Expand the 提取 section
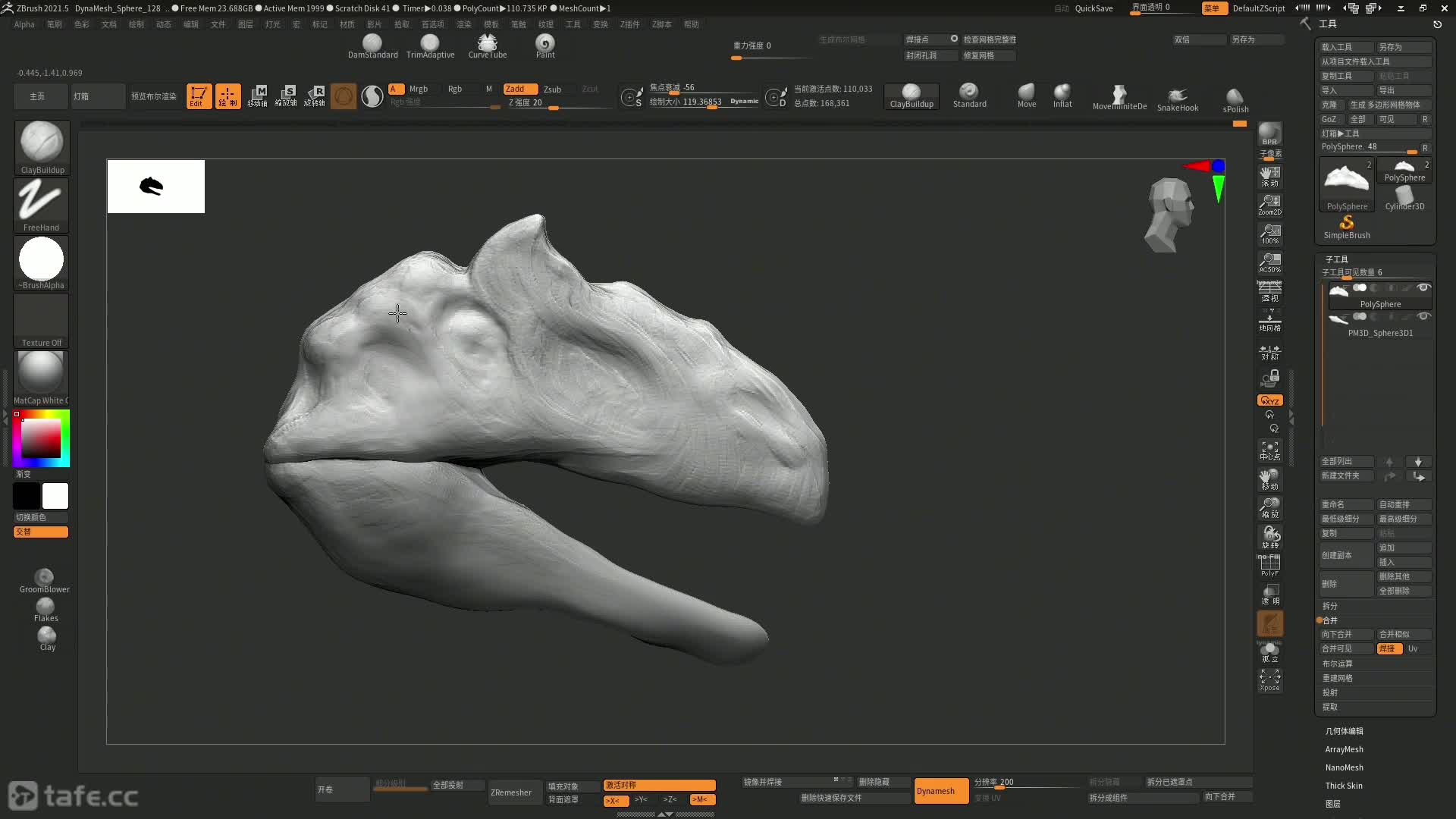 point(1330,707)
